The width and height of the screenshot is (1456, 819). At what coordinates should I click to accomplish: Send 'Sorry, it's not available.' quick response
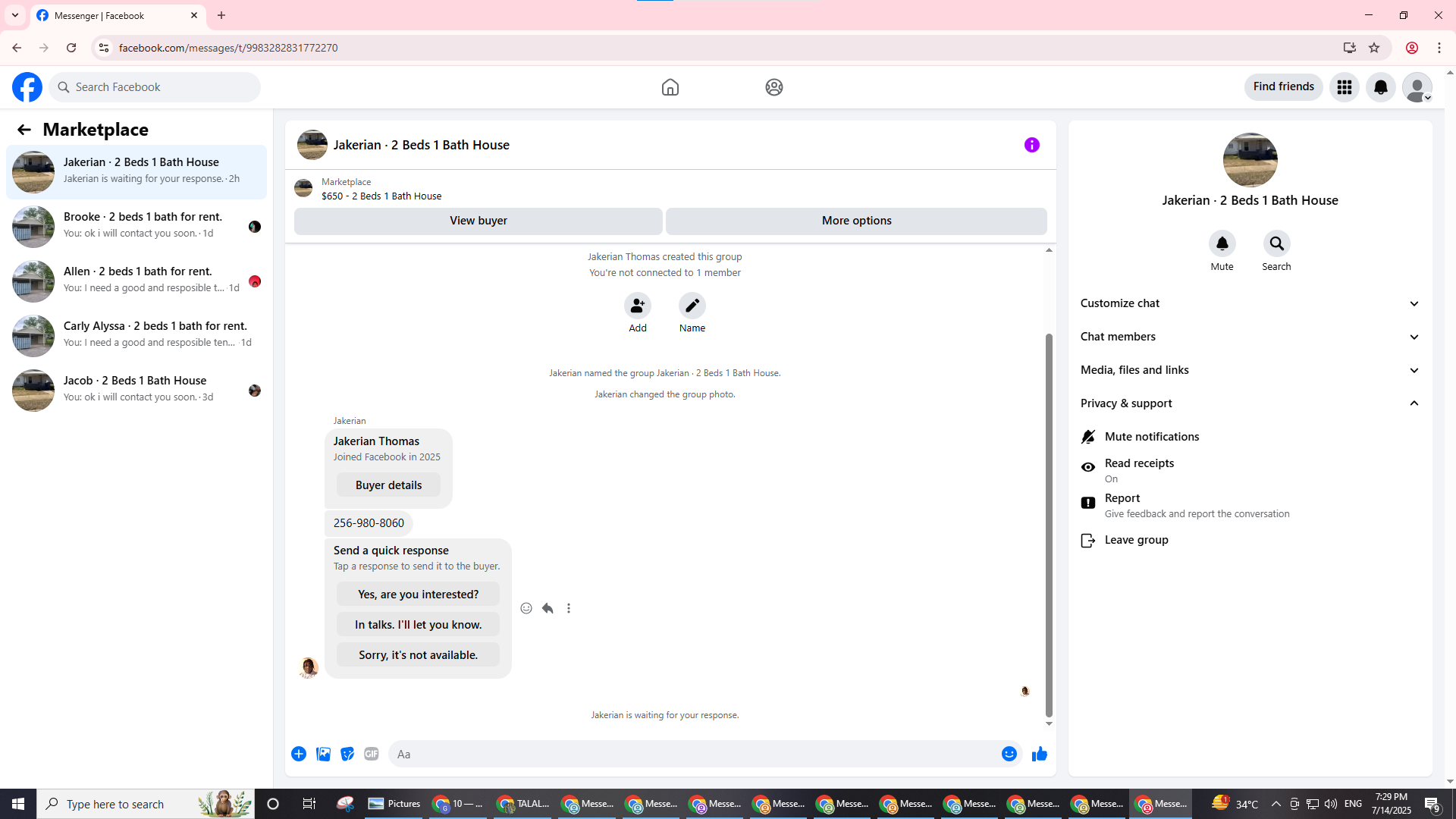coord(418,655)
